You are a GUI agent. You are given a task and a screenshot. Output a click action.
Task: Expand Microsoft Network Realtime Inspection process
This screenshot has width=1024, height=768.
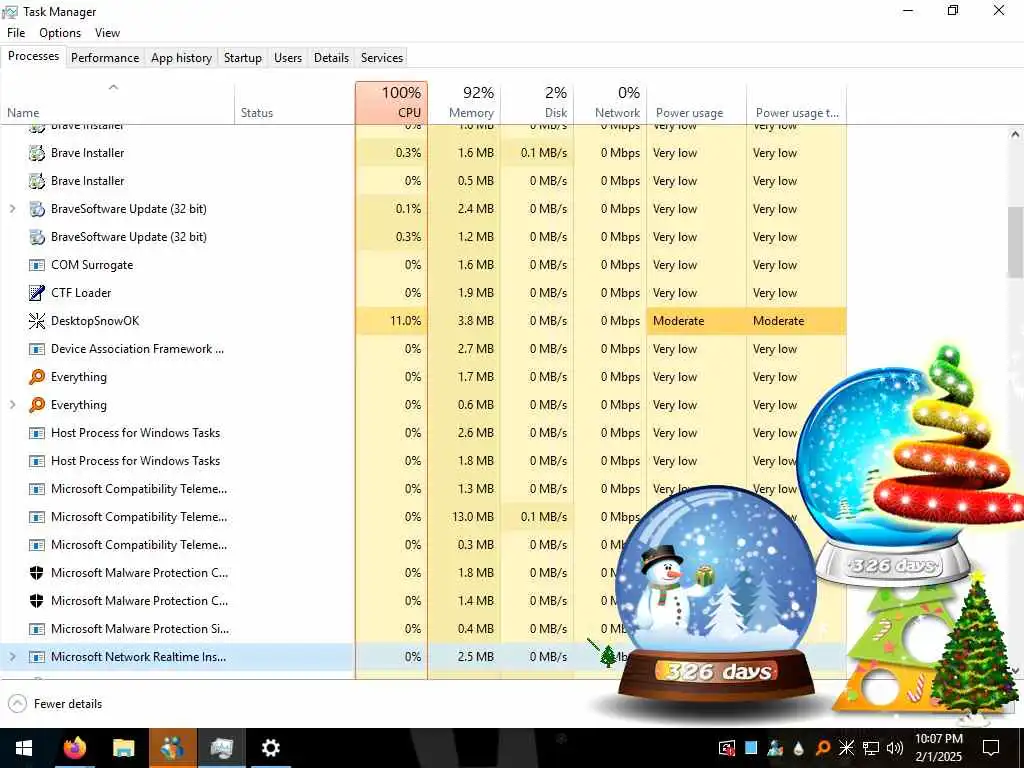12,657
